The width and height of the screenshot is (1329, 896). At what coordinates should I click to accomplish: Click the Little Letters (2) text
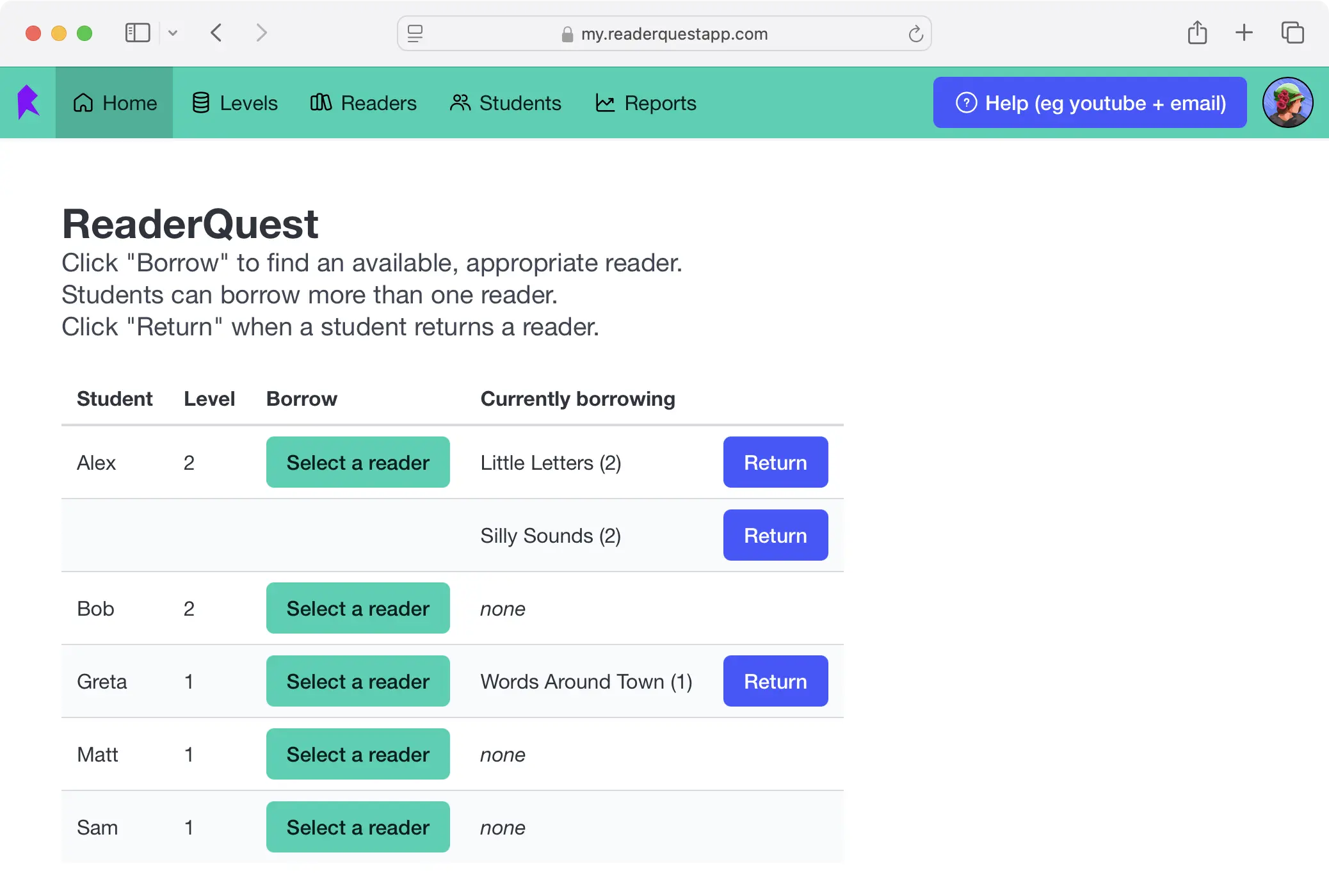point(551,463)
